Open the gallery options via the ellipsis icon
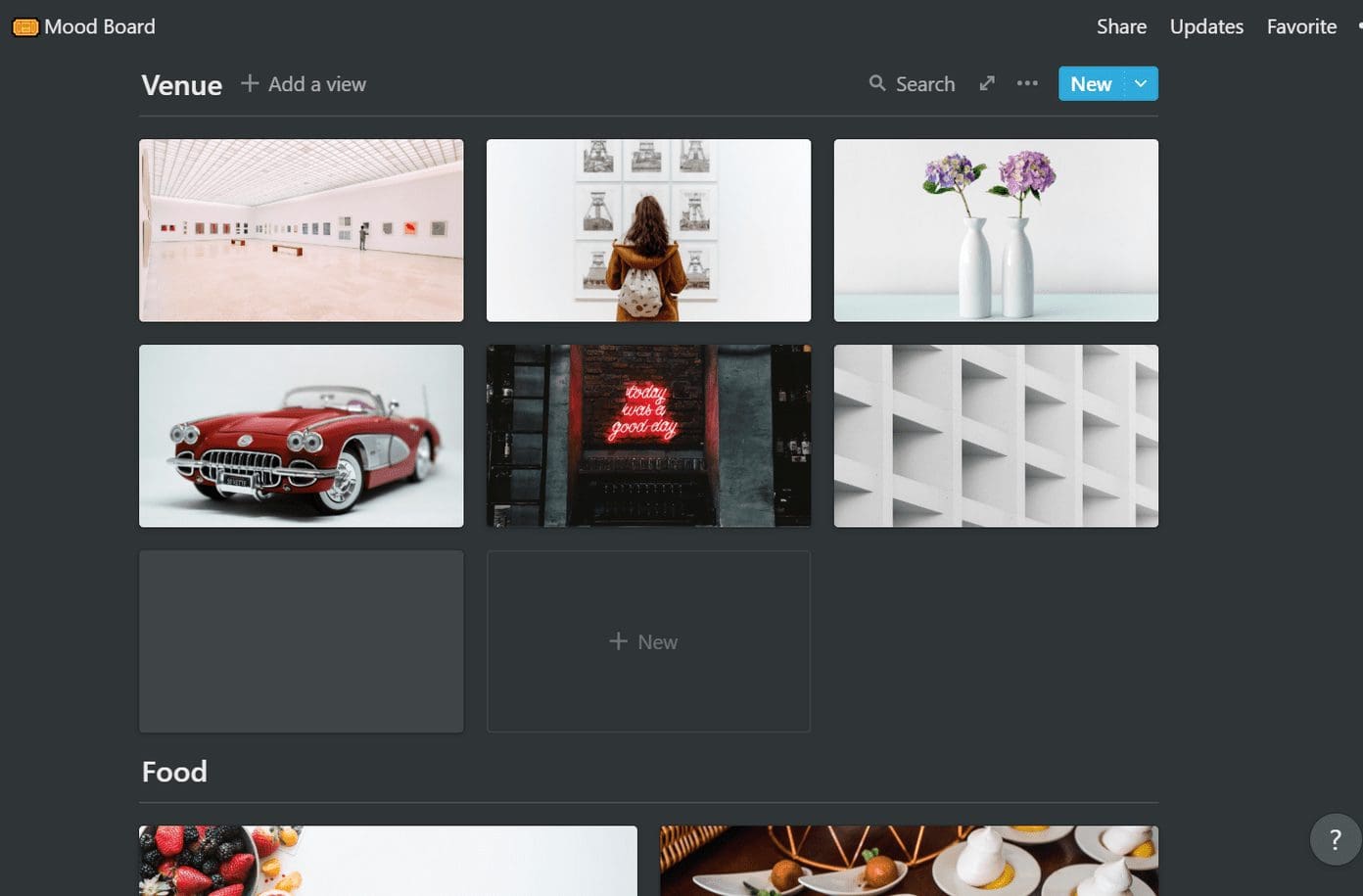This screenshot has height=896, width=1363. click(x=1026, y=84)
